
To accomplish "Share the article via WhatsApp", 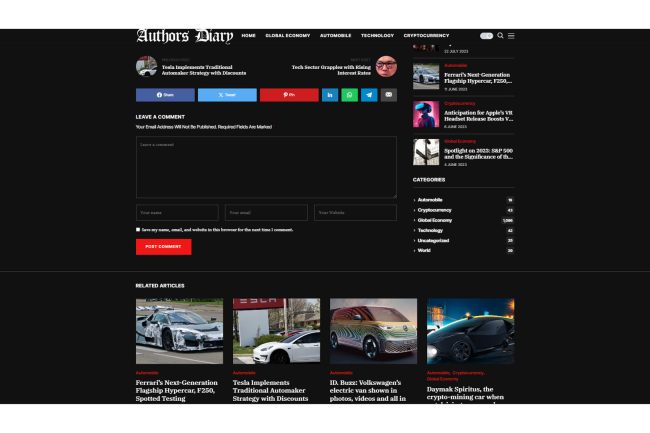I will [349, 95].
